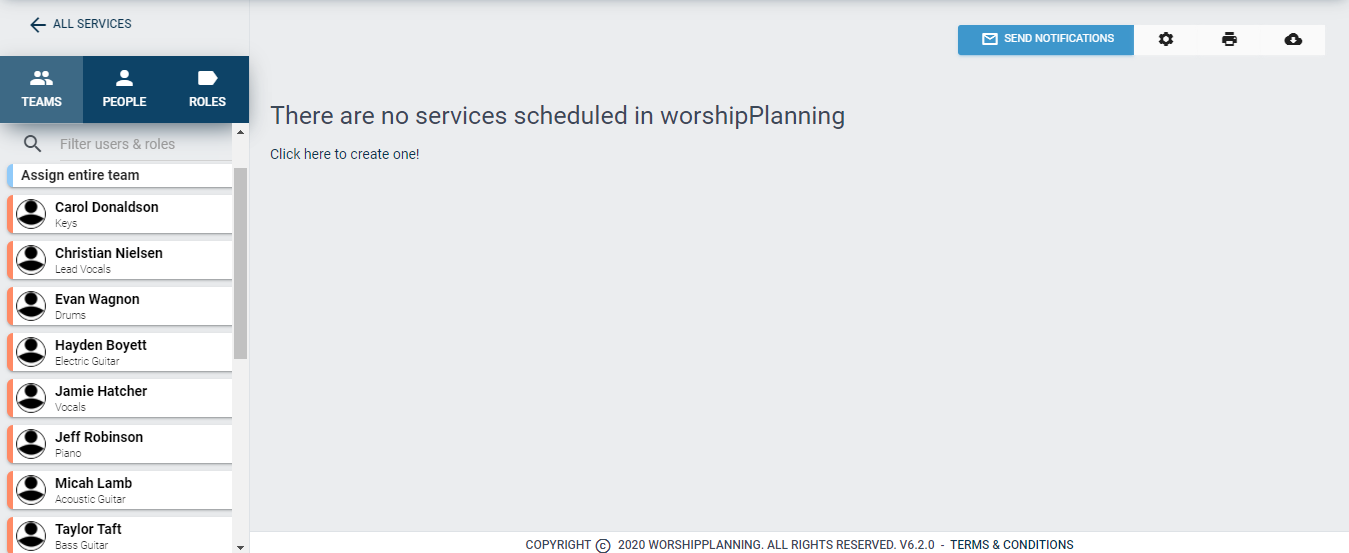1349x553 pixels.
Task: Send notifications to the team
Action: (x=1046, y=39)
